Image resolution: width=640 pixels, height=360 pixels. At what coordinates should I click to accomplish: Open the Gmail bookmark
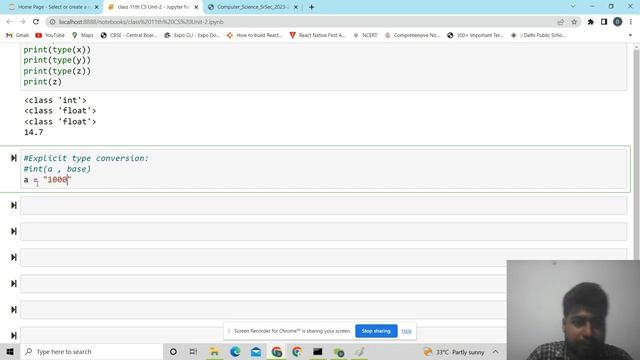(x=17, y=35)
